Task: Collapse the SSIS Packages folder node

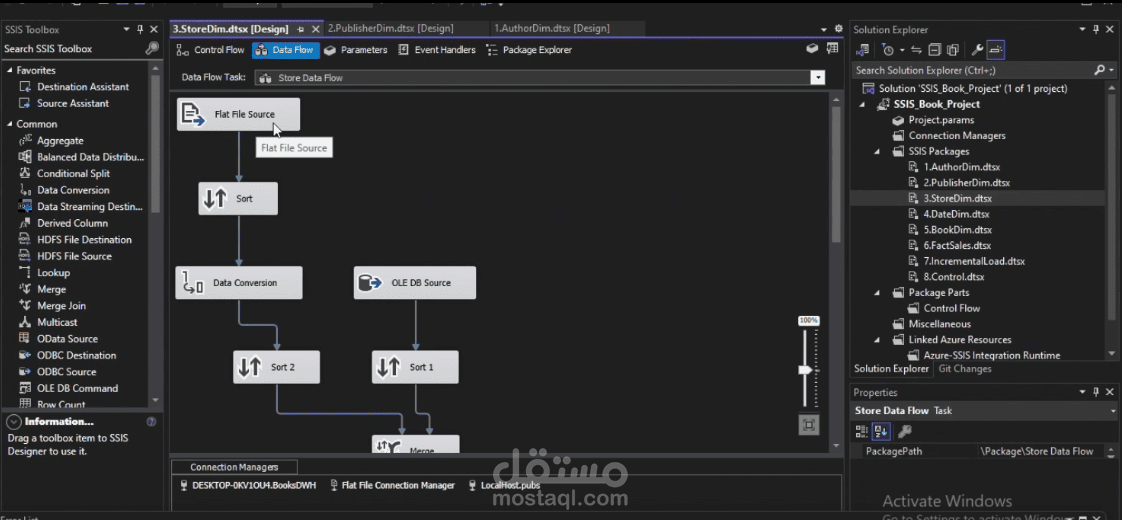Action: 878,152
